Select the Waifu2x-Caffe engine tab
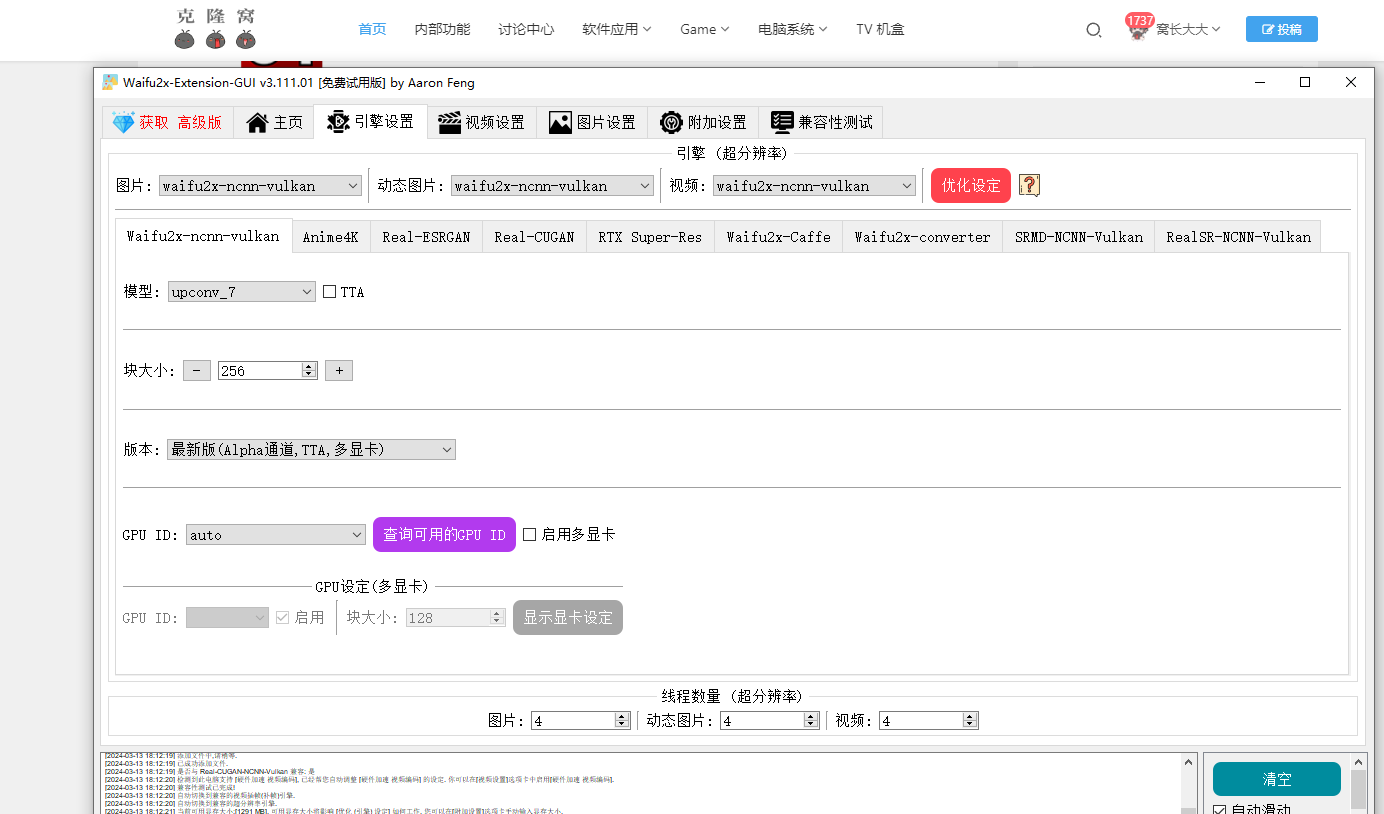Viewport: 1384px width, 814px height. click(x=778, y=237)
